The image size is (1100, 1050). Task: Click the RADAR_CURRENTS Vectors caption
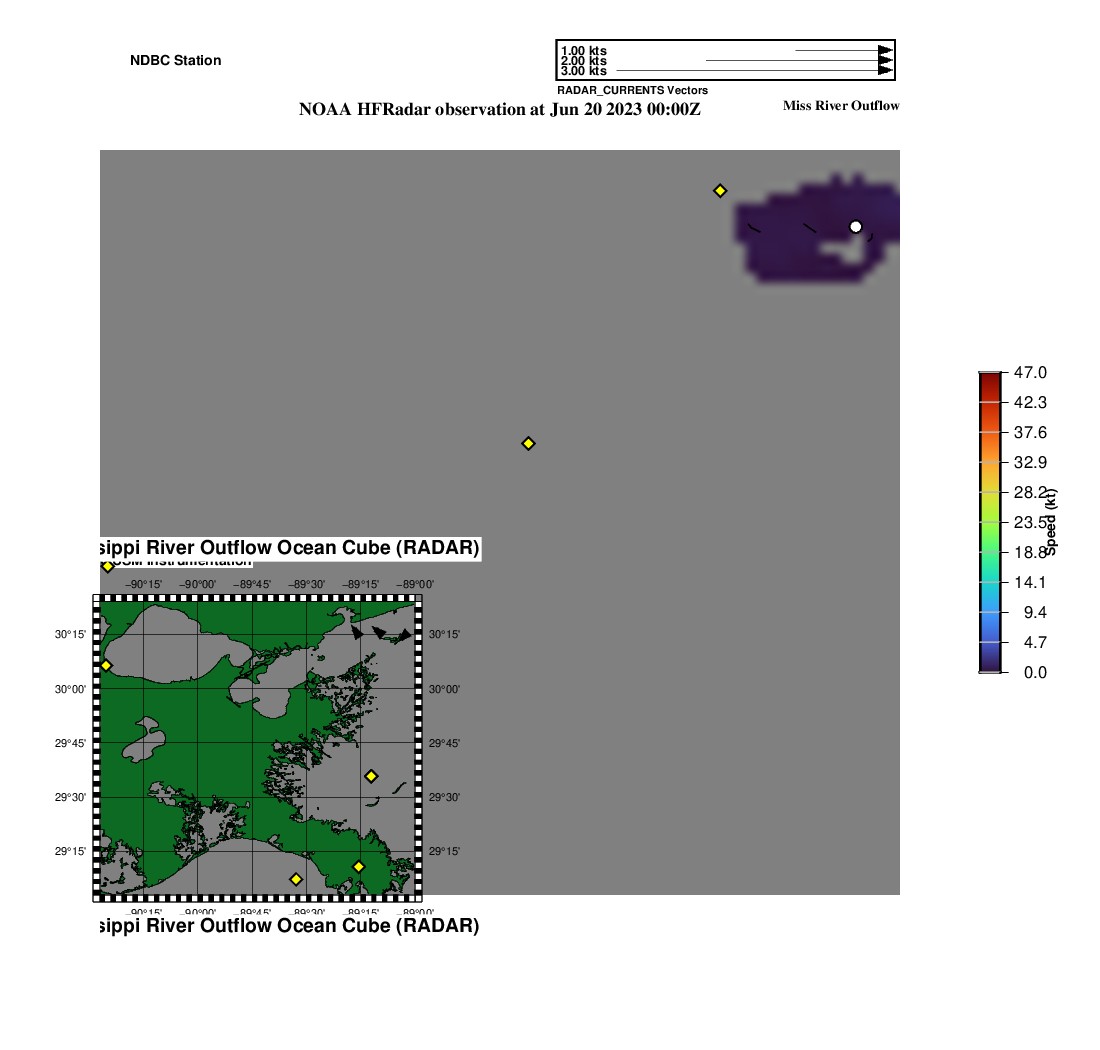632,90
